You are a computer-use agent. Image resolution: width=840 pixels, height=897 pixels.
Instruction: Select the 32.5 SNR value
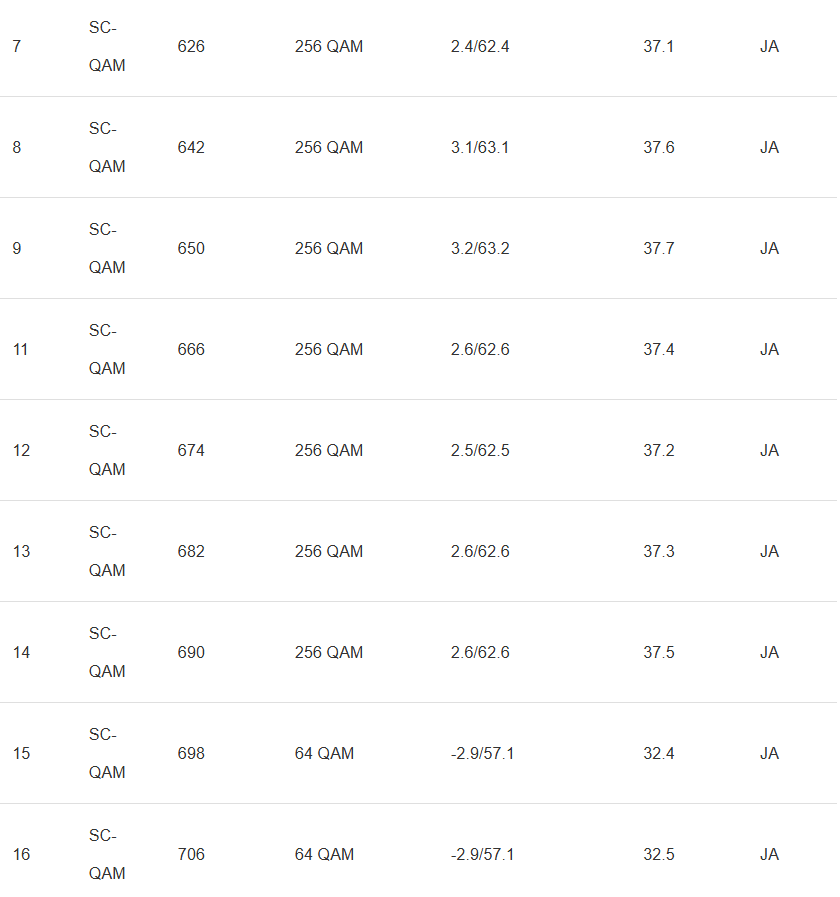pos(658,855)
